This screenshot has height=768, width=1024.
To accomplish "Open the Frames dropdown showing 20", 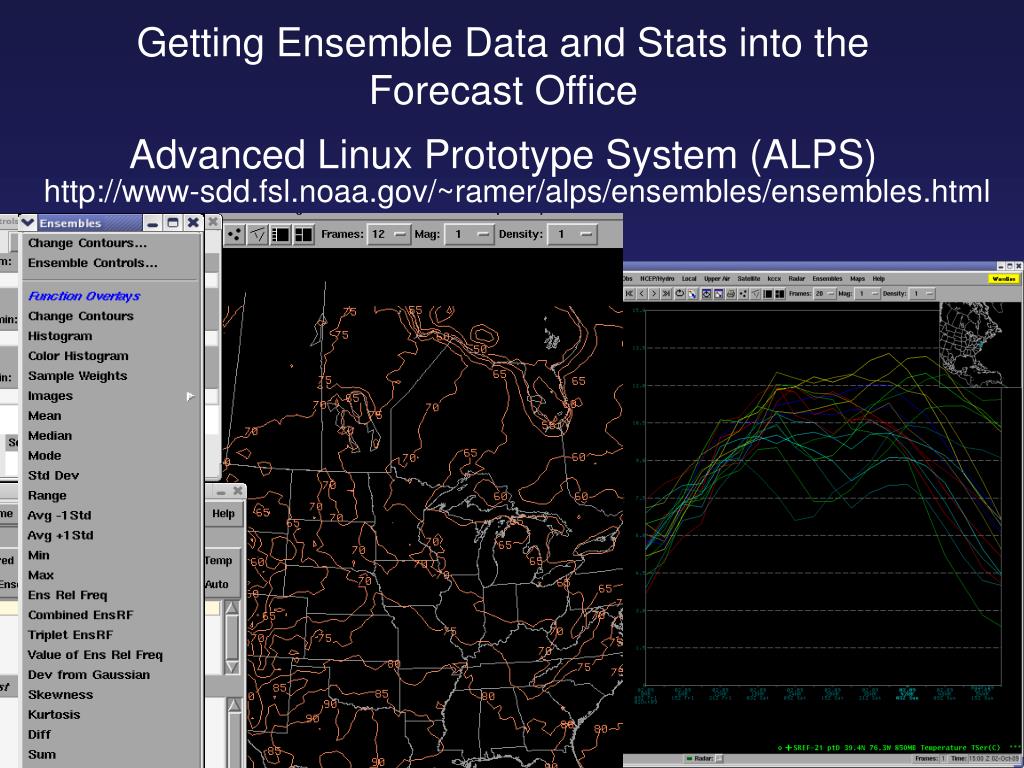I will (x=824, y=294).
